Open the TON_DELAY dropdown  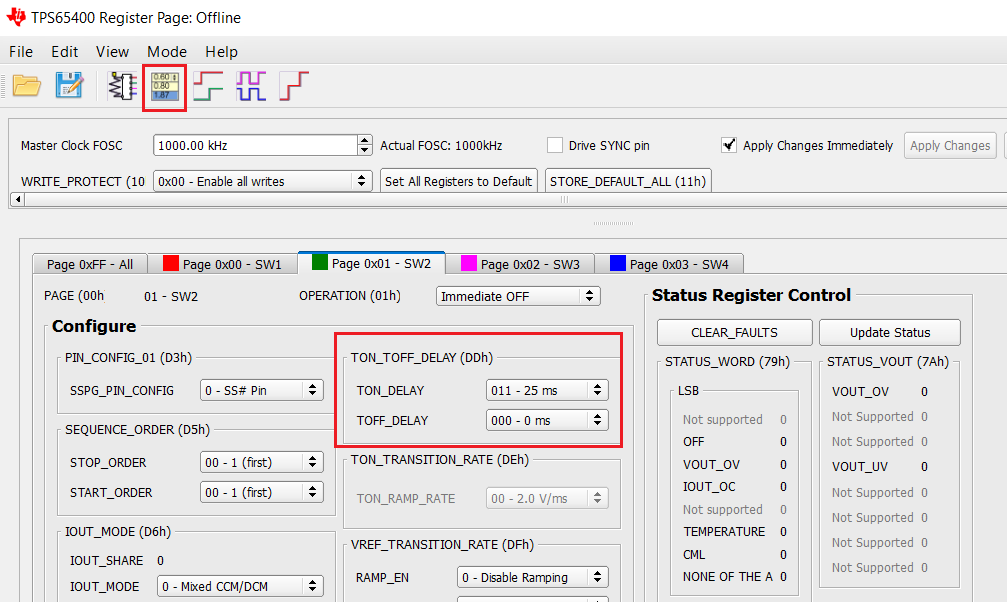tap(547, 390)
